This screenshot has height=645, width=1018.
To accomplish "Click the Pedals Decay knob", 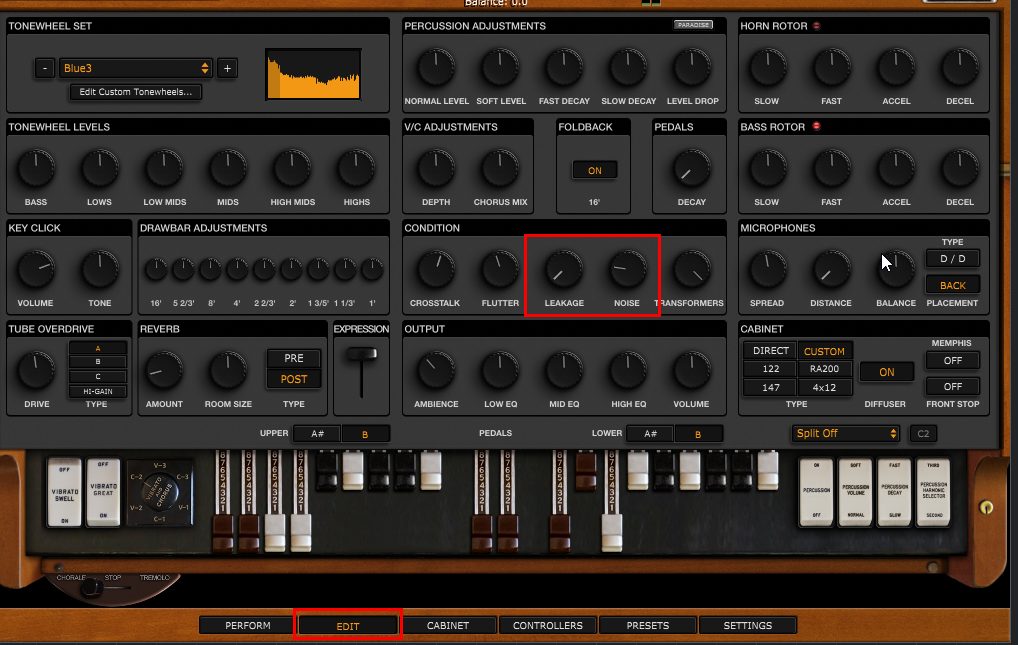I will (x=691, y=168).
